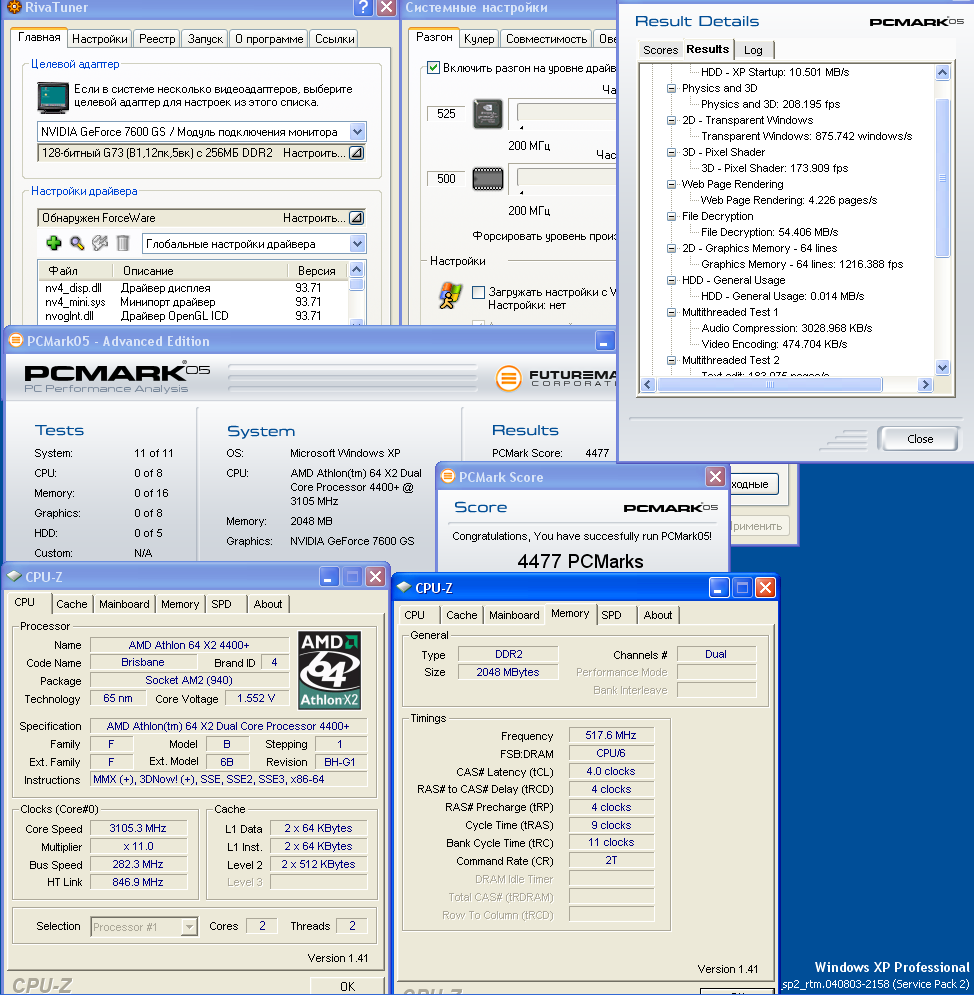Open Mainboard tab in left CPU-Z window
This screenshot has height=995, width=974.
pyautogui.click(x=124, y=604)
